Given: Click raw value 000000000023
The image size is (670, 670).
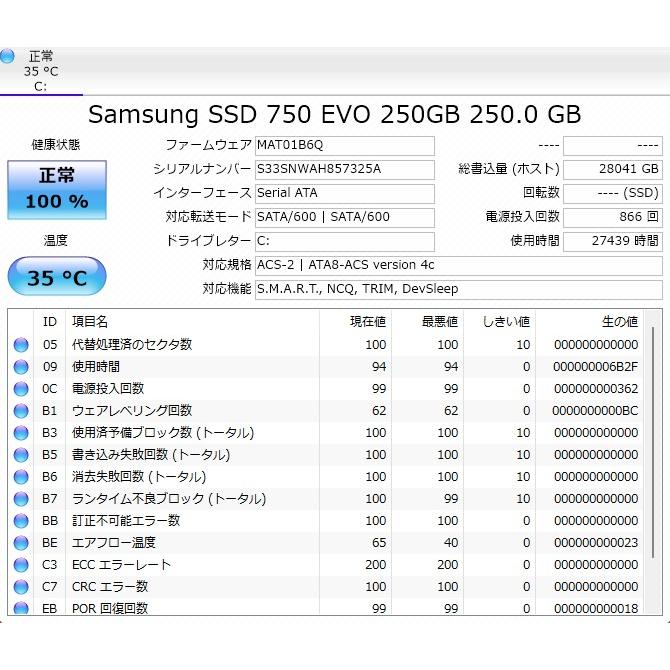Looking at the screenshot, I should click(596, 543).
